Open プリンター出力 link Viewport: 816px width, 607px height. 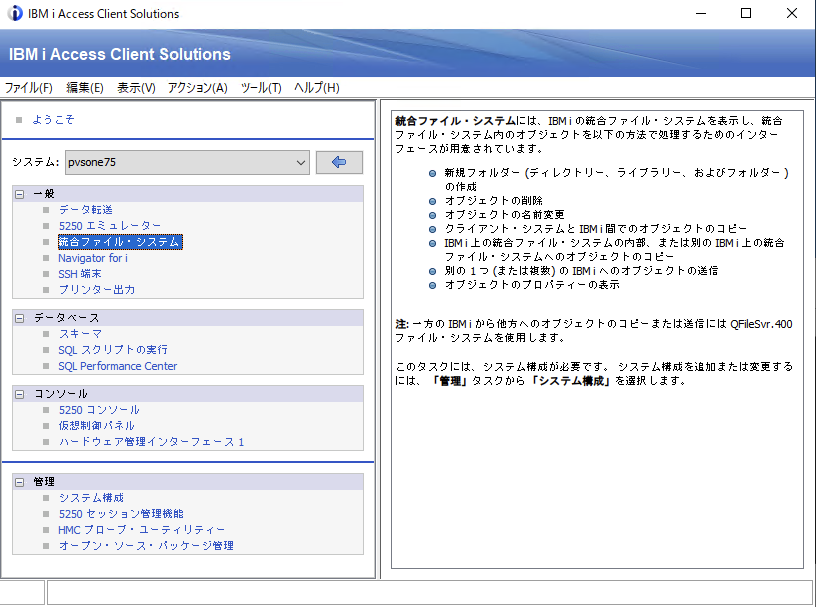pos(96,289)
